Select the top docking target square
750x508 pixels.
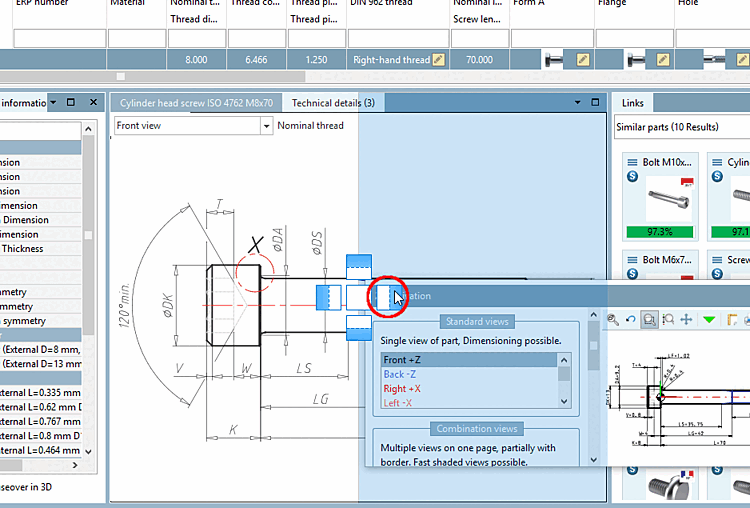pos(359,266)
